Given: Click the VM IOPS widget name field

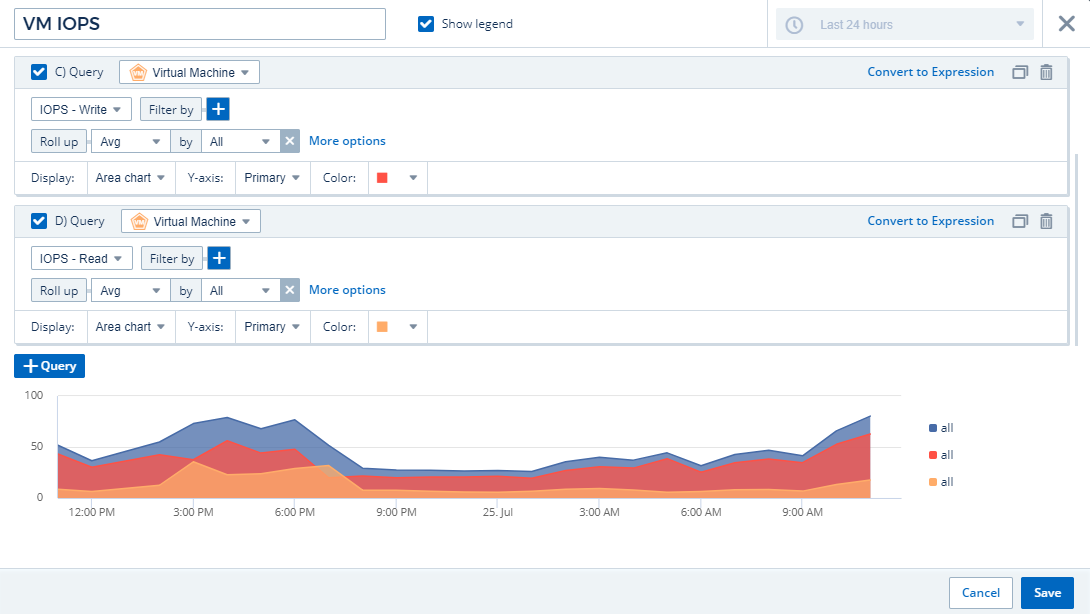Looking at the screenshot, I should pos(200,24).
